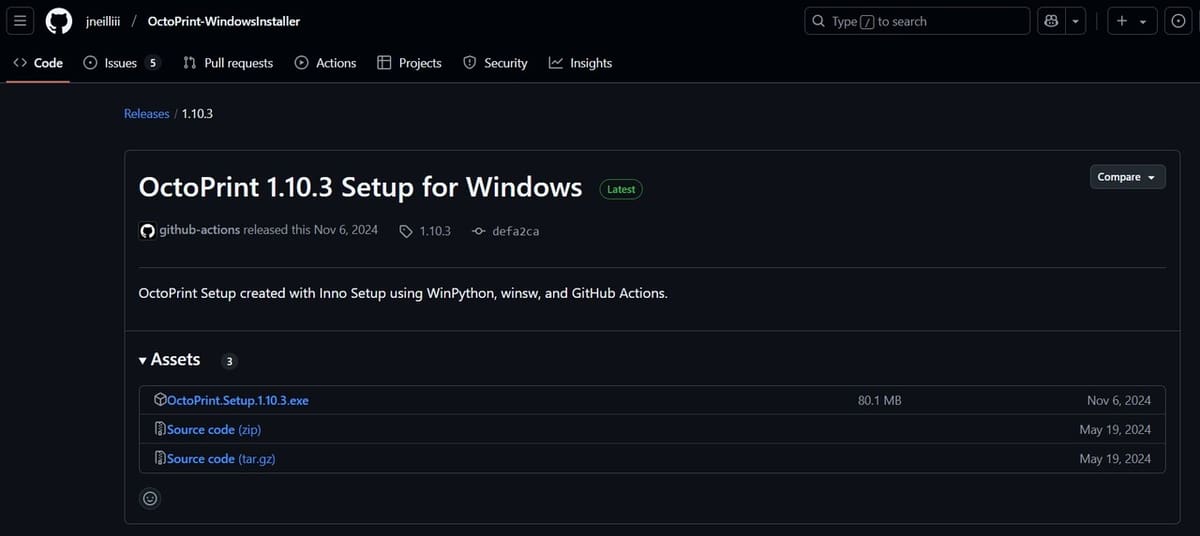Image resolution: width=1200 pixels, height=536 pixels.
Task: Click the search input field
Action: pos(917,21)
